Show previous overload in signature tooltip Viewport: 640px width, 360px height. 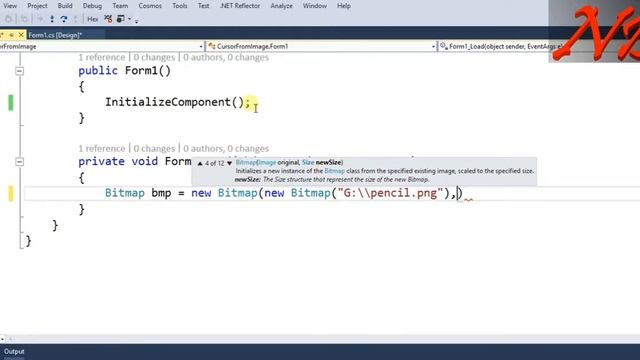point(200,163)
